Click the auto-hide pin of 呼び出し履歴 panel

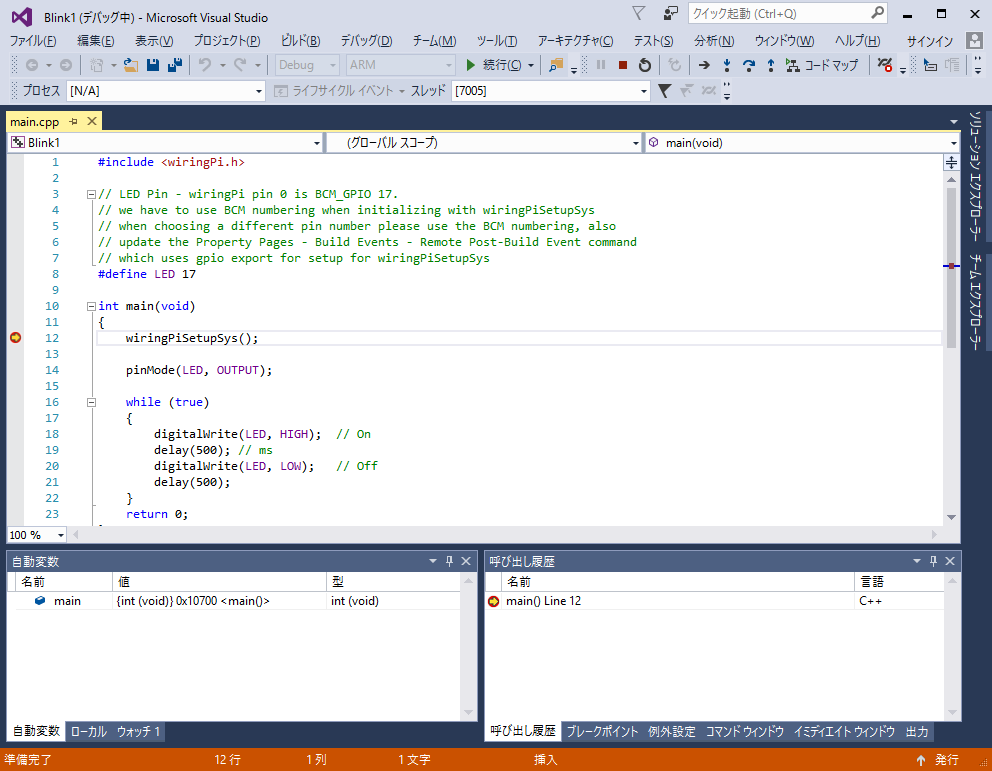[x=933, y=561]
